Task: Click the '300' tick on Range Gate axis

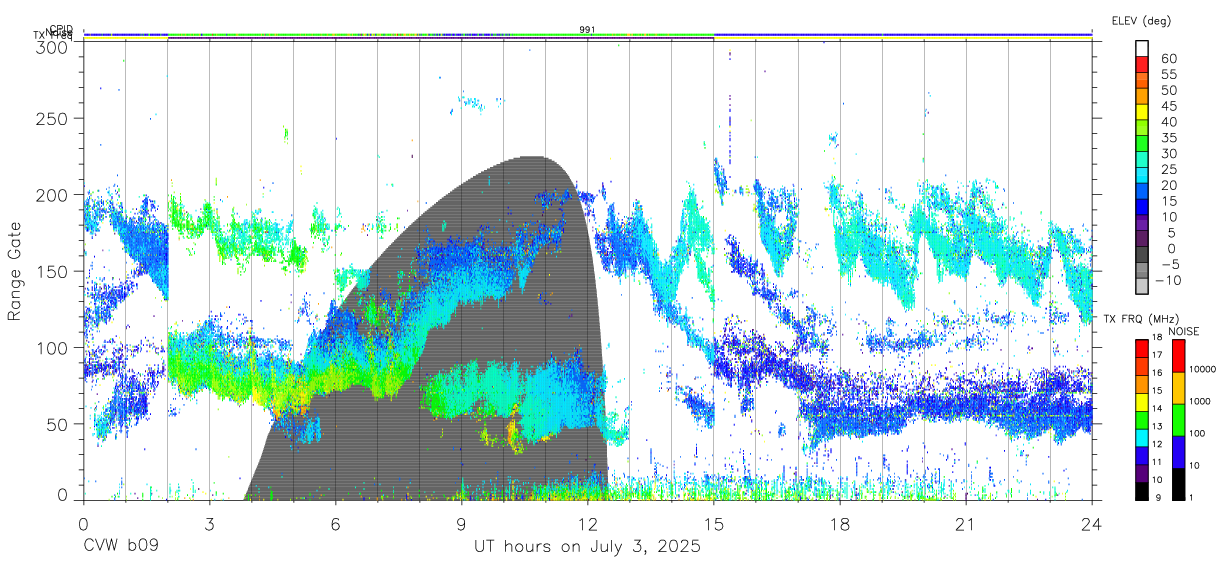Action: tap(52, 46)
